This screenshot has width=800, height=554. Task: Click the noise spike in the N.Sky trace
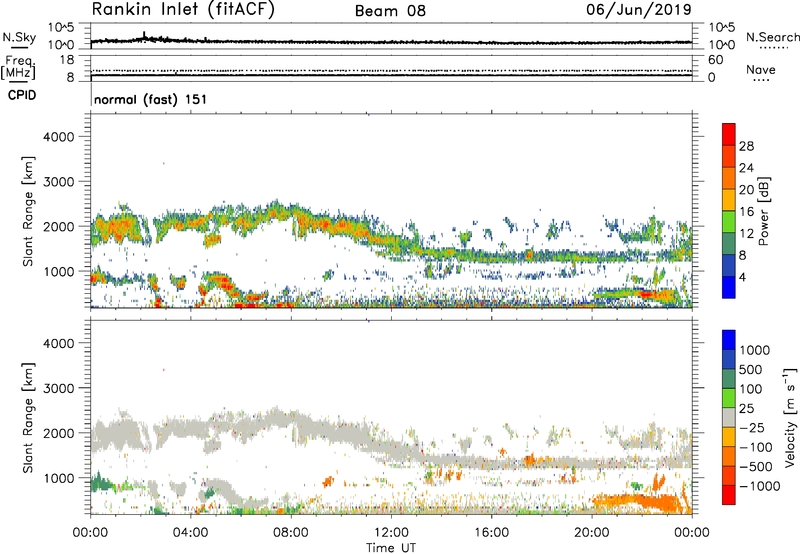pos(144,35)
